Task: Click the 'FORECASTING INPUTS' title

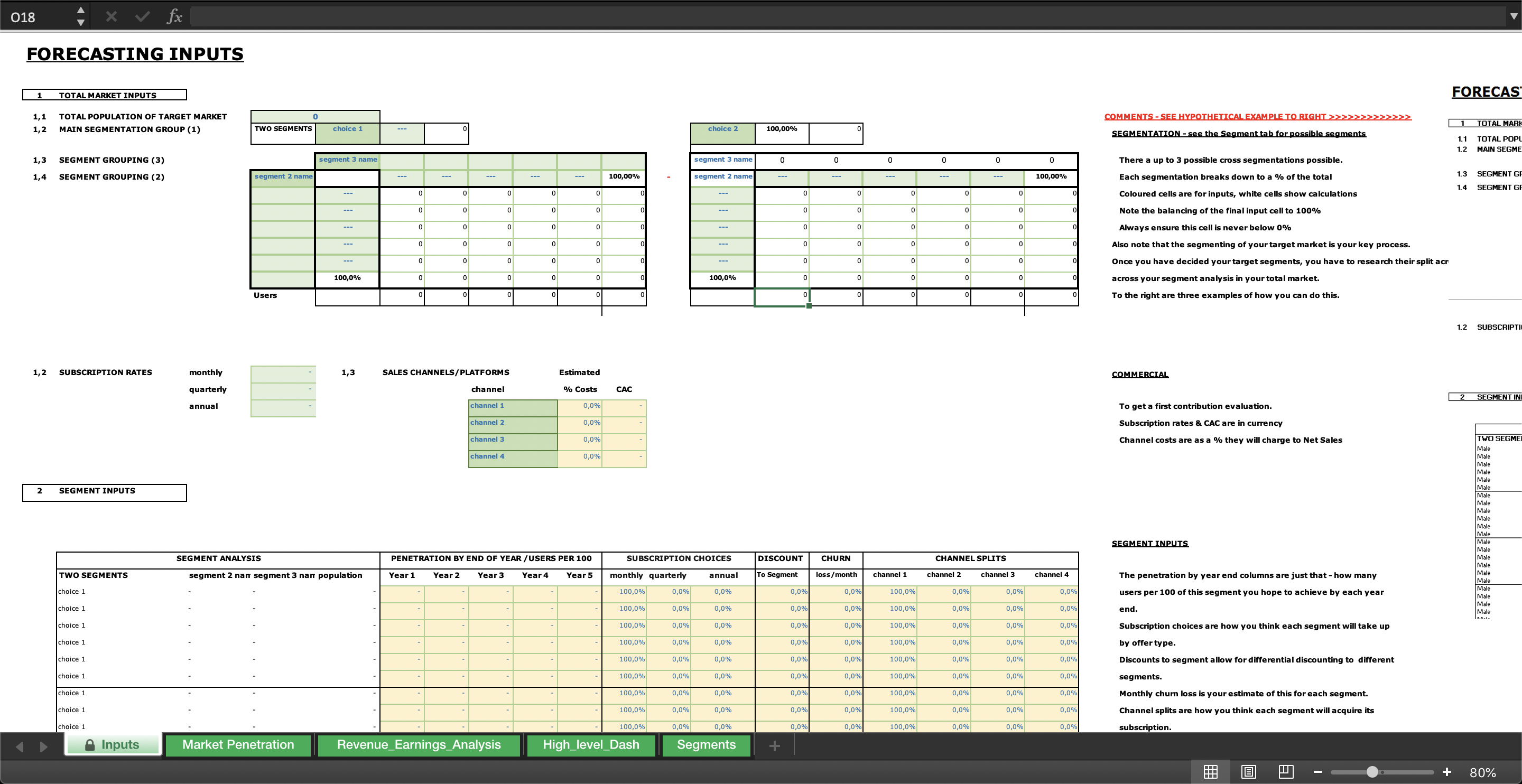Action: pos(135,54)
